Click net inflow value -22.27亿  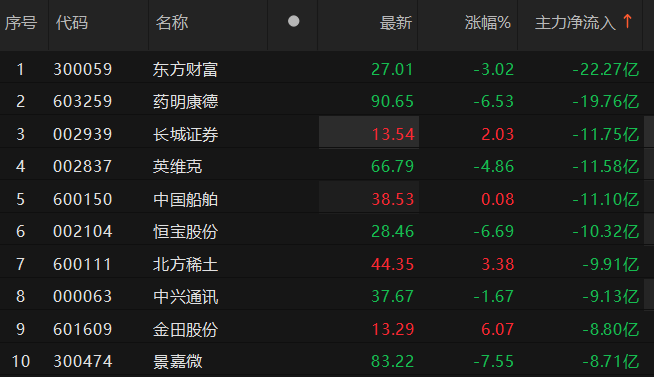point(606,69)
